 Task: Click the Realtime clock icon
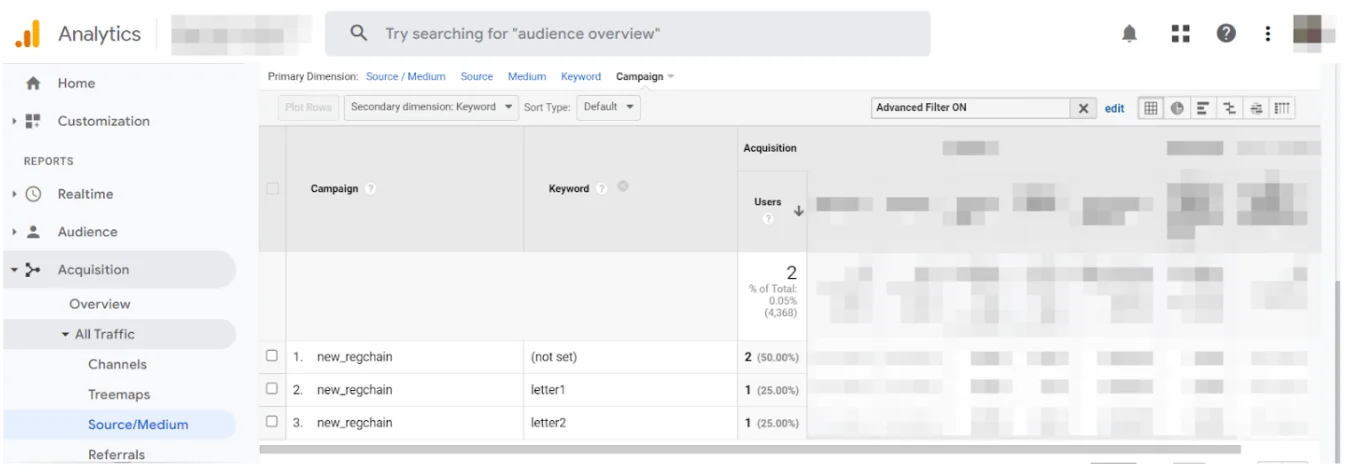pyautogui.click(x=34, y=194)
